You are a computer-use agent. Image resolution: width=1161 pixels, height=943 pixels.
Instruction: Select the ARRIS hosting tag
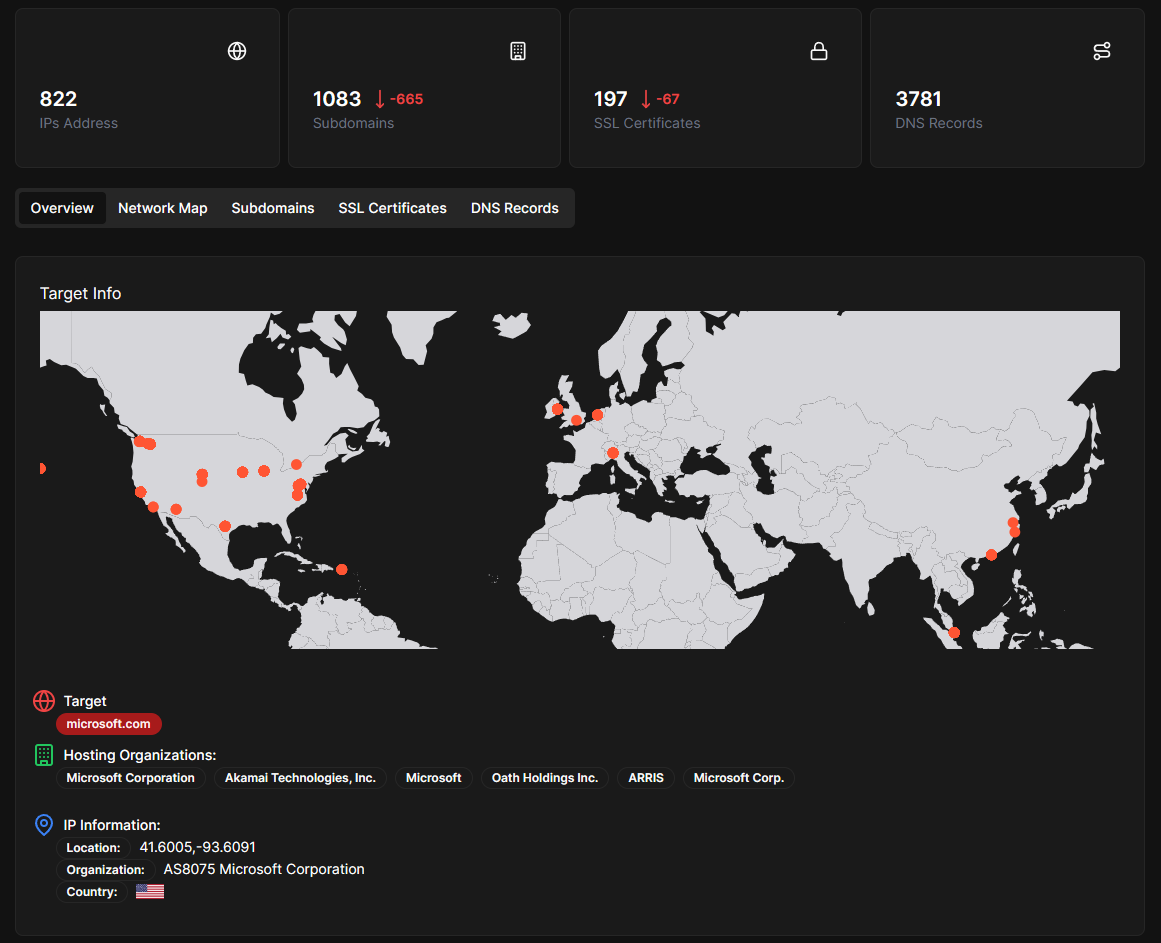click(x=646, y=778)
